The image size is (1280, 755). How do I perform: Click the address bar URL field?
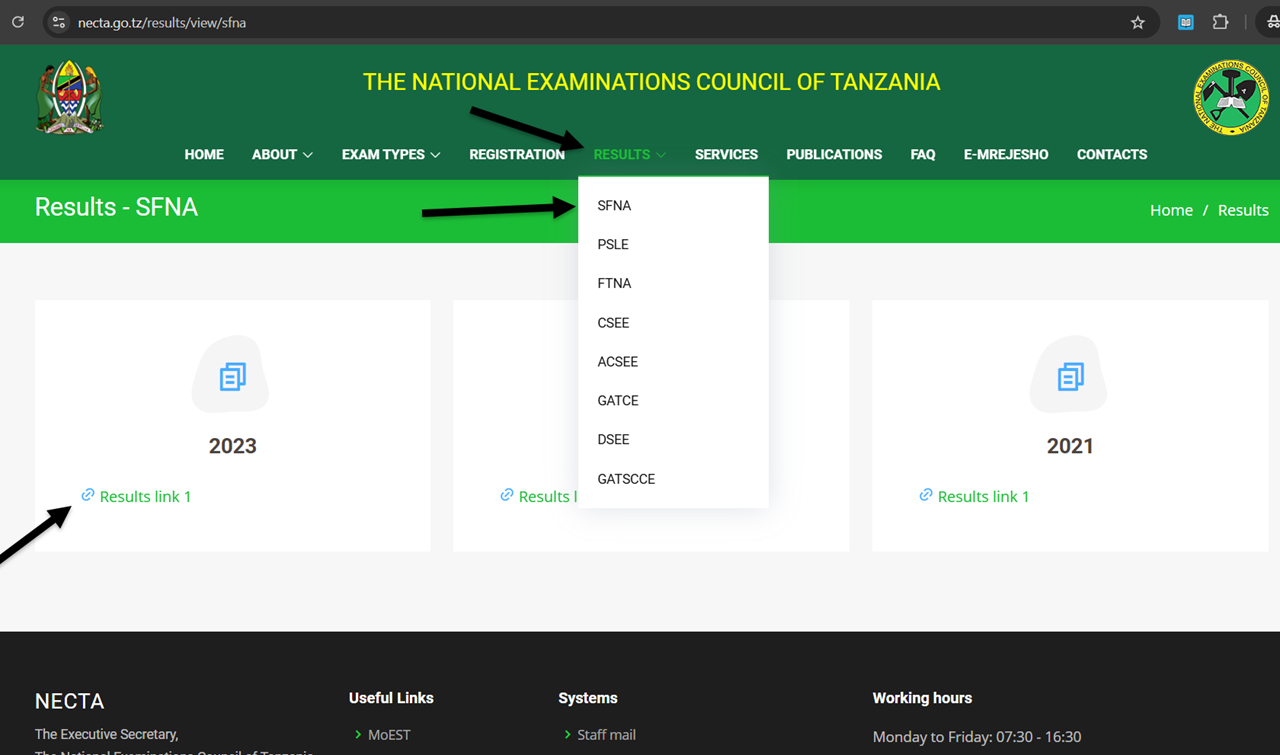[x=600, y=22]
